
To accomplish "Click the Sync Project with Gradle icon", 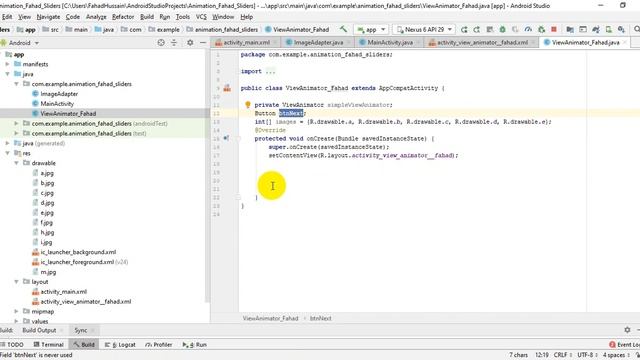I will click(x=596, y=29).
